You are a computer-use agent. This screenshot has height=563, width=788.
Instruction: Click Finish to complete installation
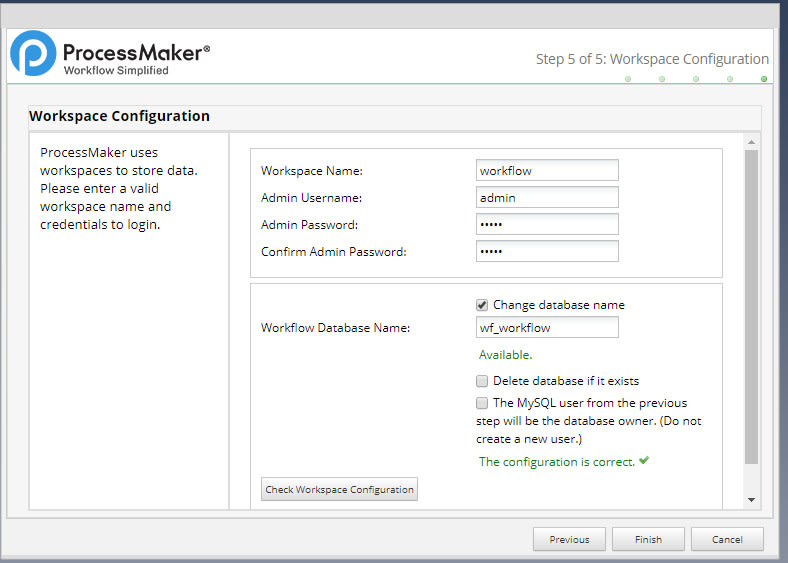pyautogui.click(x=648, y=539)
